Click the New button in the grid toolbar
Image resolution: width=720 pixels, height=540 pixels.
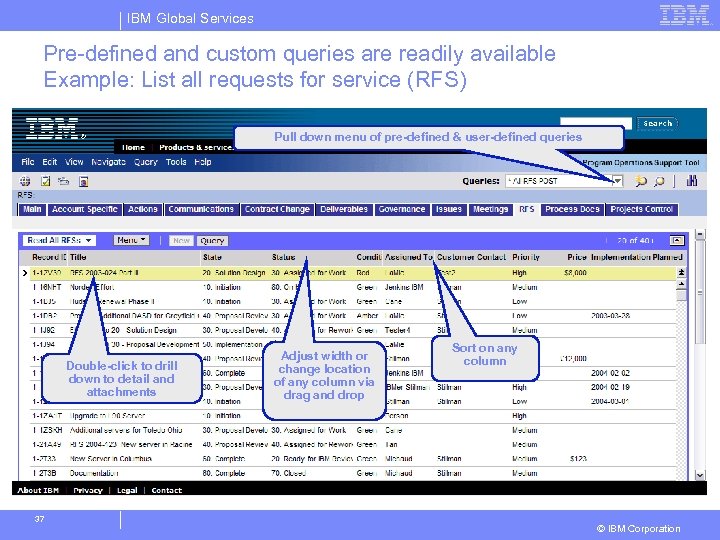[181, 240]
